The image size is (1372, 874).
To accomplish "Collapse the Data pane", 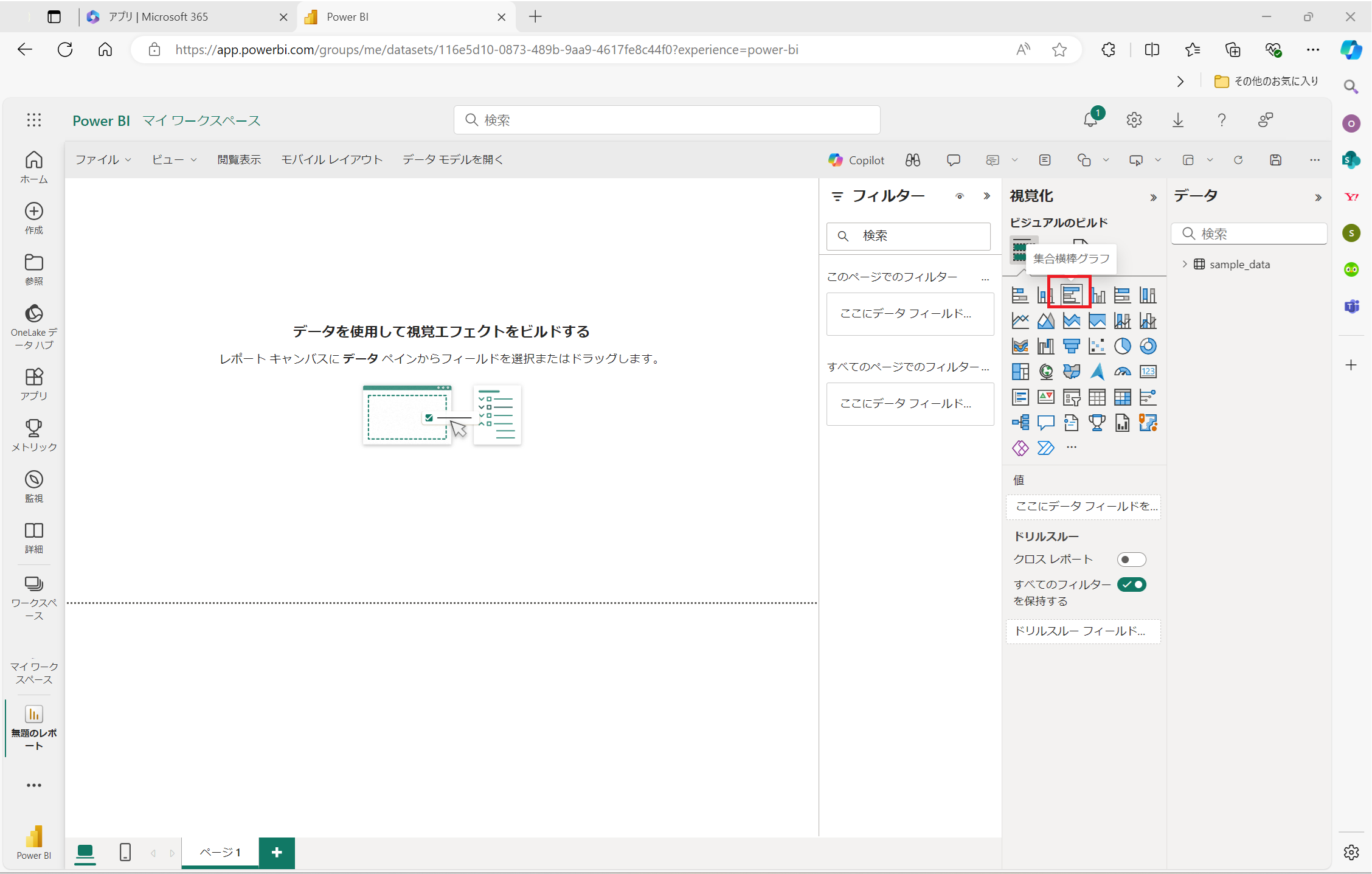I will click(1318, 197).
